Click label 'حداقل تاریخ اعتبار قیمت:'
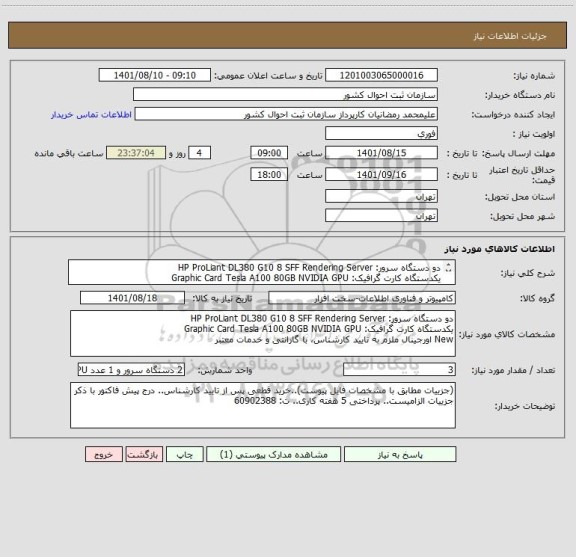The height and width of the screenshot is (557, 576). [522, 175]
